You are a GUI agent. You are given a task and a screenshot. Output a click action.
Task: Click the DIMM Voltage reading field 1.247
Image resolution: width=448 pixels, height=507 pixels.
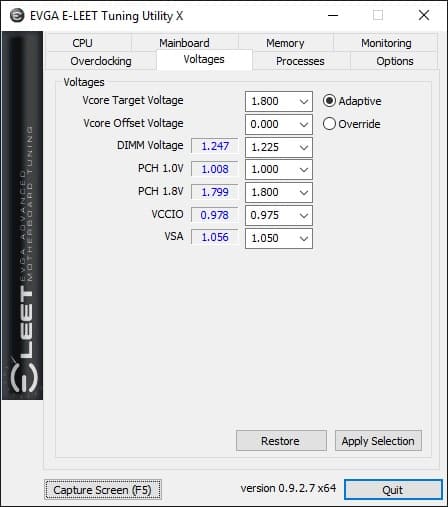[215, 146]
